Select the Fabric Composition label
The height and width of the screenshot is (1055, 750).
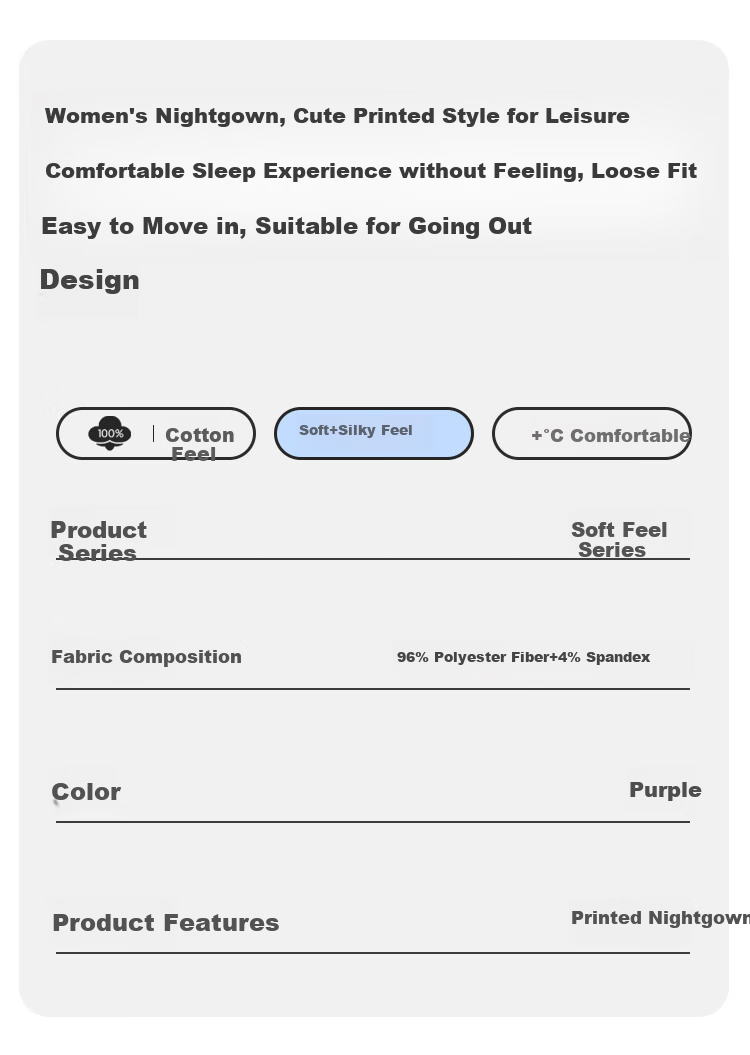coord(147,657)
